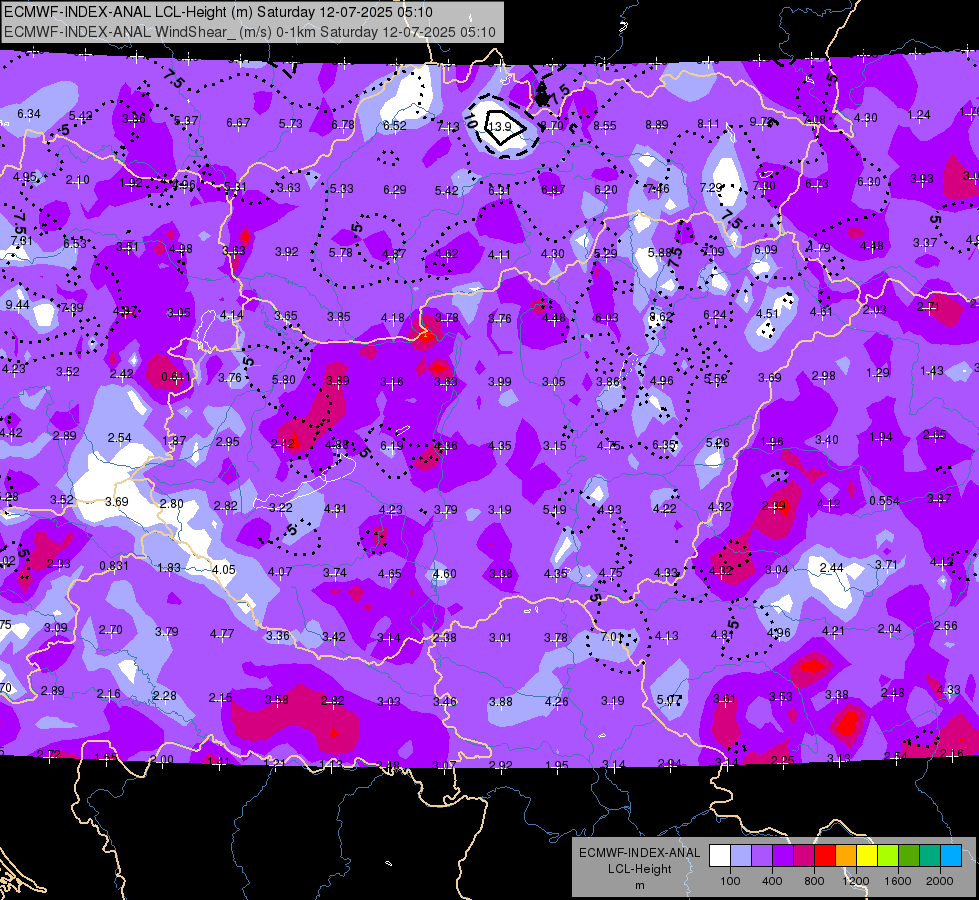Click the legend tick label "1600"

click(x=898, y=881)
